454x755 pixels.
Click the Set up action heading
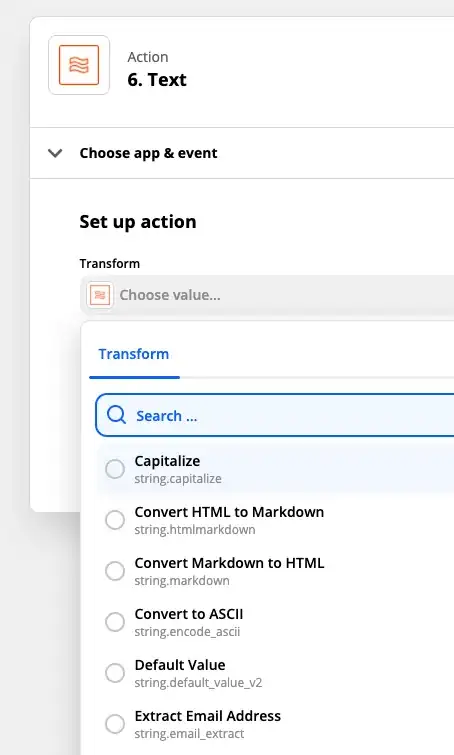coord(138,222)
